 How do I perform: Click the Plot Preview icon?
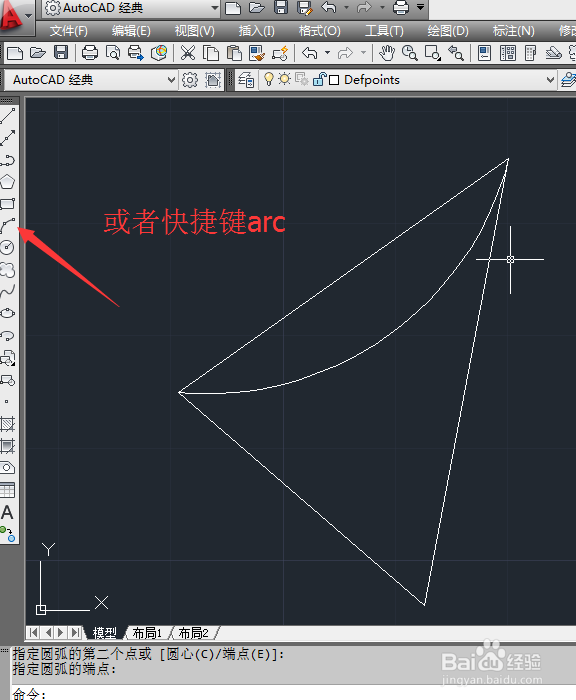(113, 53)
